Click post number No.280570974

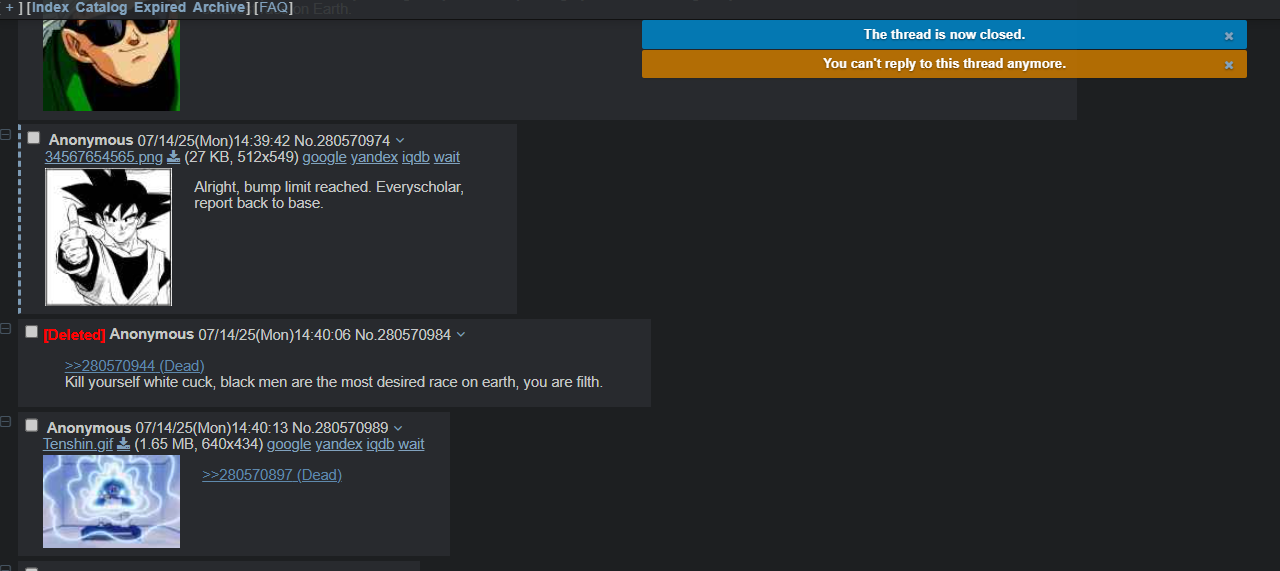pos(342,140)
